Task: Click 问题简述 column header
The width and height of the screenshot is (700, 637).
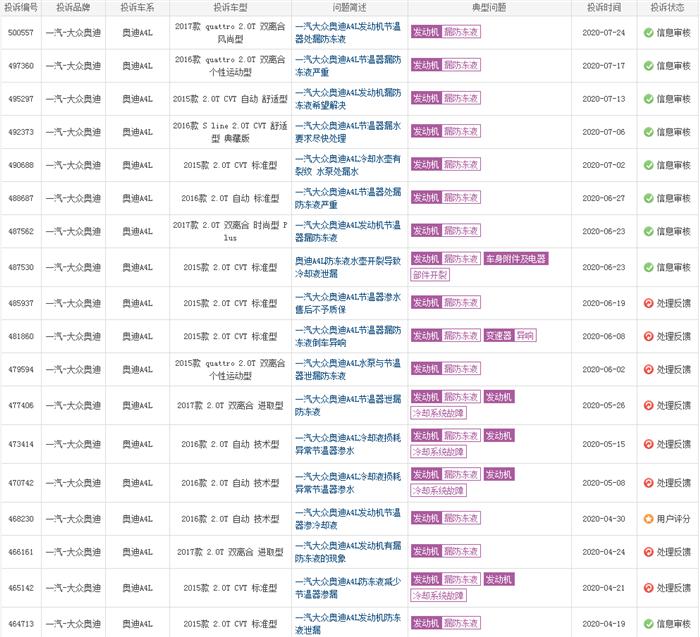Action: [x=350, y=8]
